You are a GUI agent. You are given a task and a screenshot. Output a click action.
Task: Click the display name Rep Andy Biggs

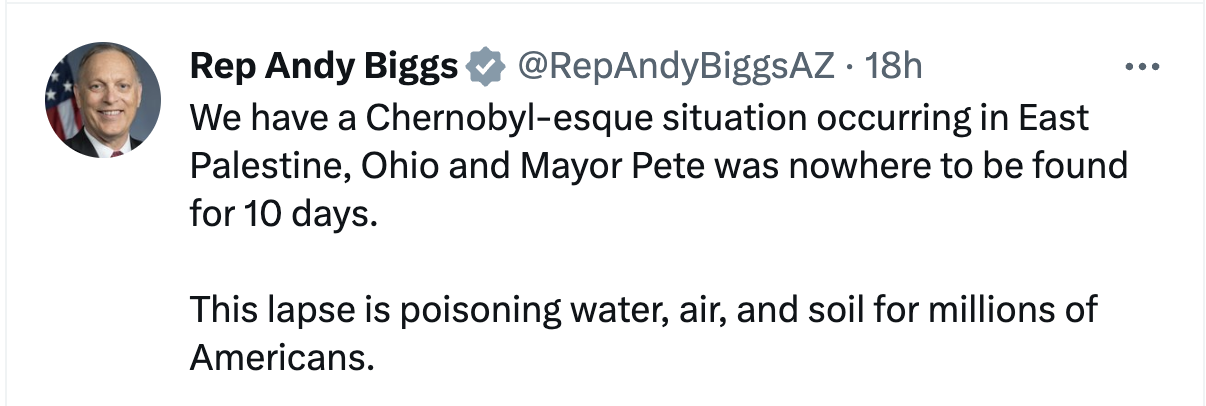click(323, 67)
